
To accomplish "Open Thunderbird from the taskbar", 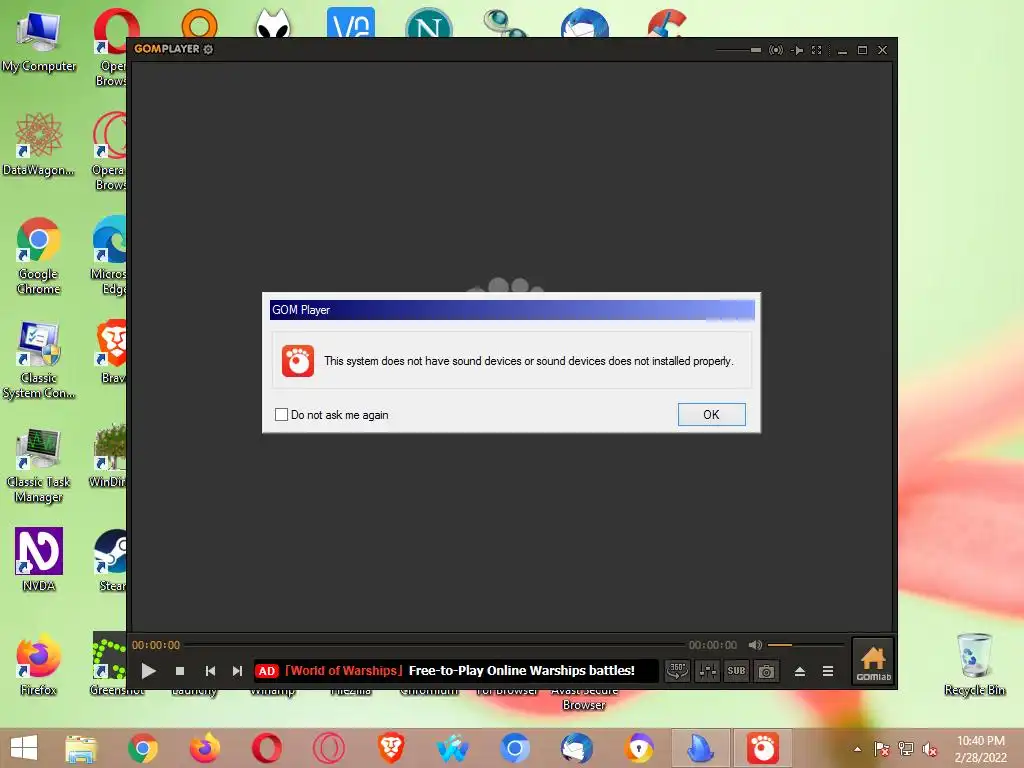I will [577, 748].
